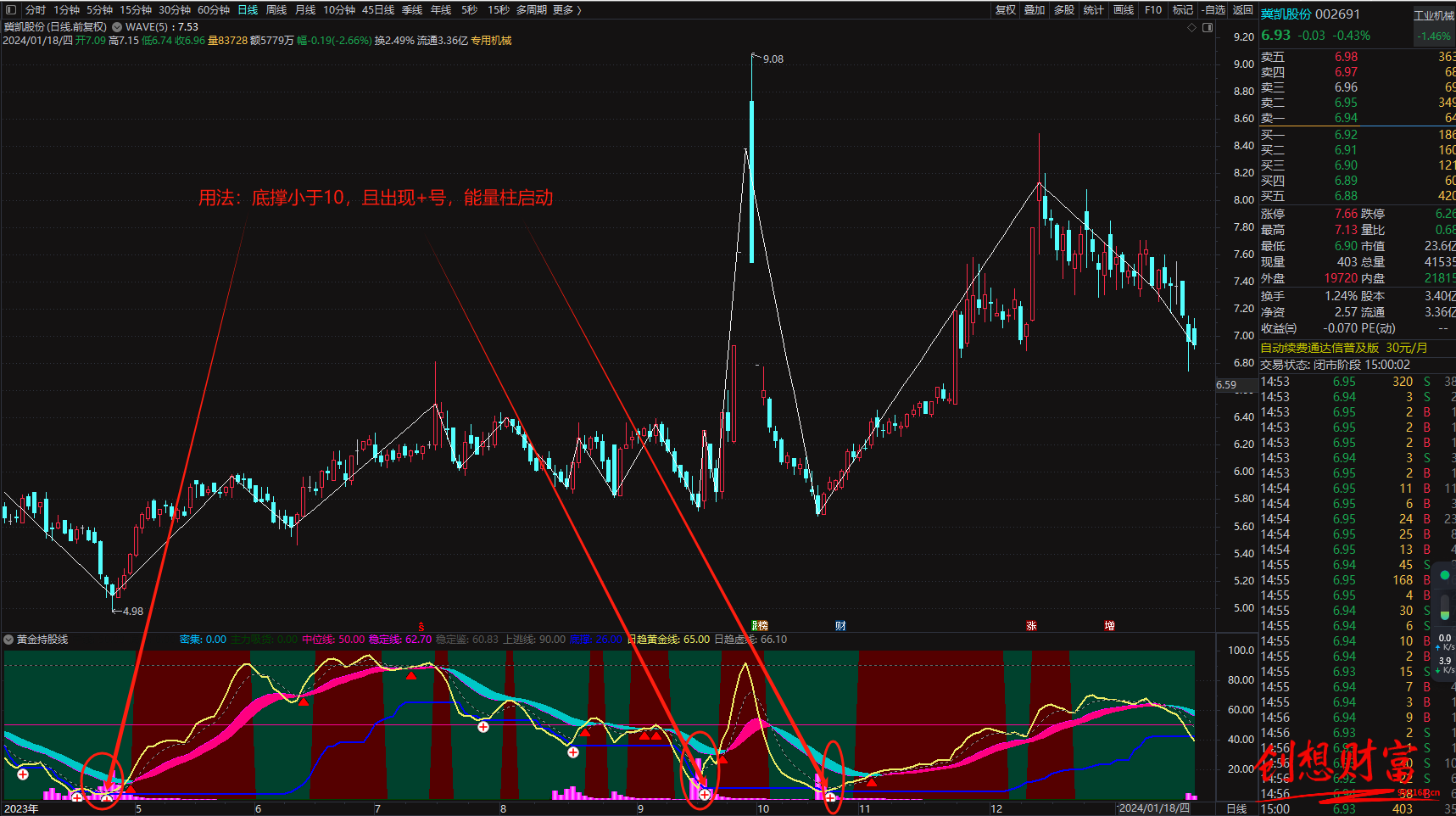Image resolution: width=1456 pixels, height=816 pixels.
Task: Expand 更多 time period options
Action: (566, 10)
